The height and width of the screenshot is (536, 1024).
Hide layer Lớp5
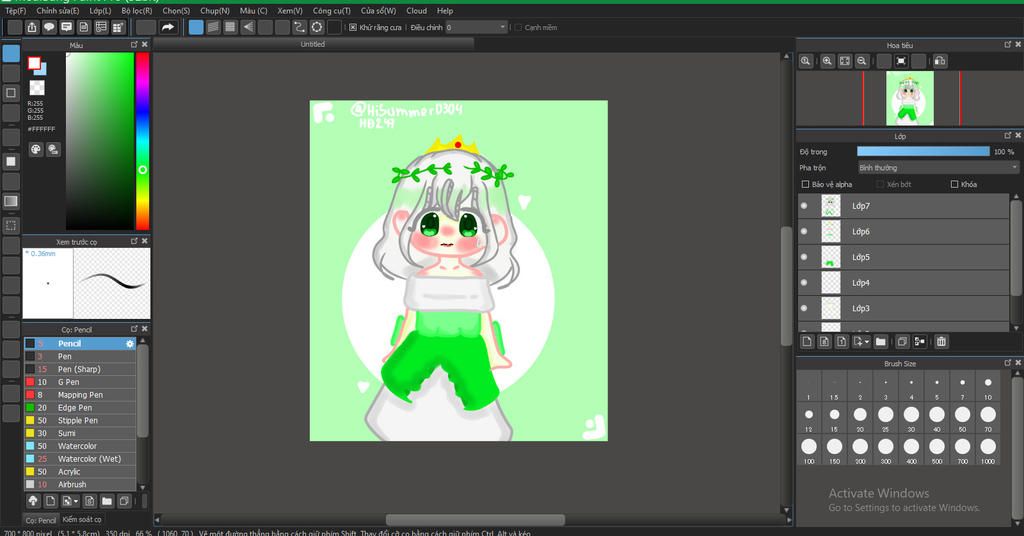[804, 257]
